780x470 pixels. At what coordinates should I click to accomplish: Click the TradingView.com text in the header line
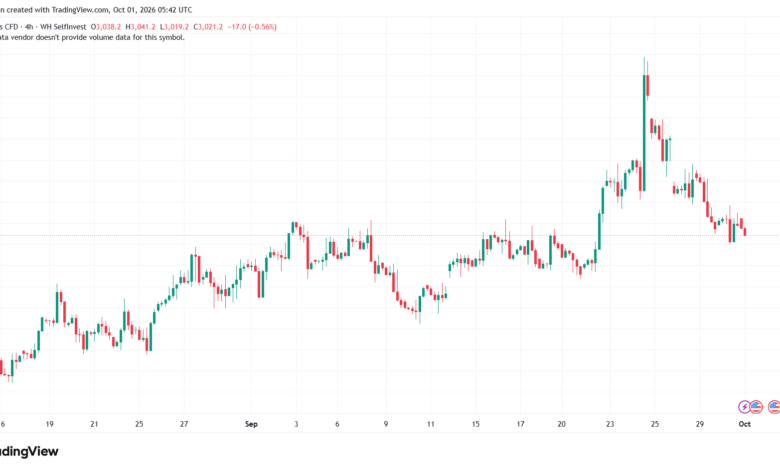(x=80, y=10)
